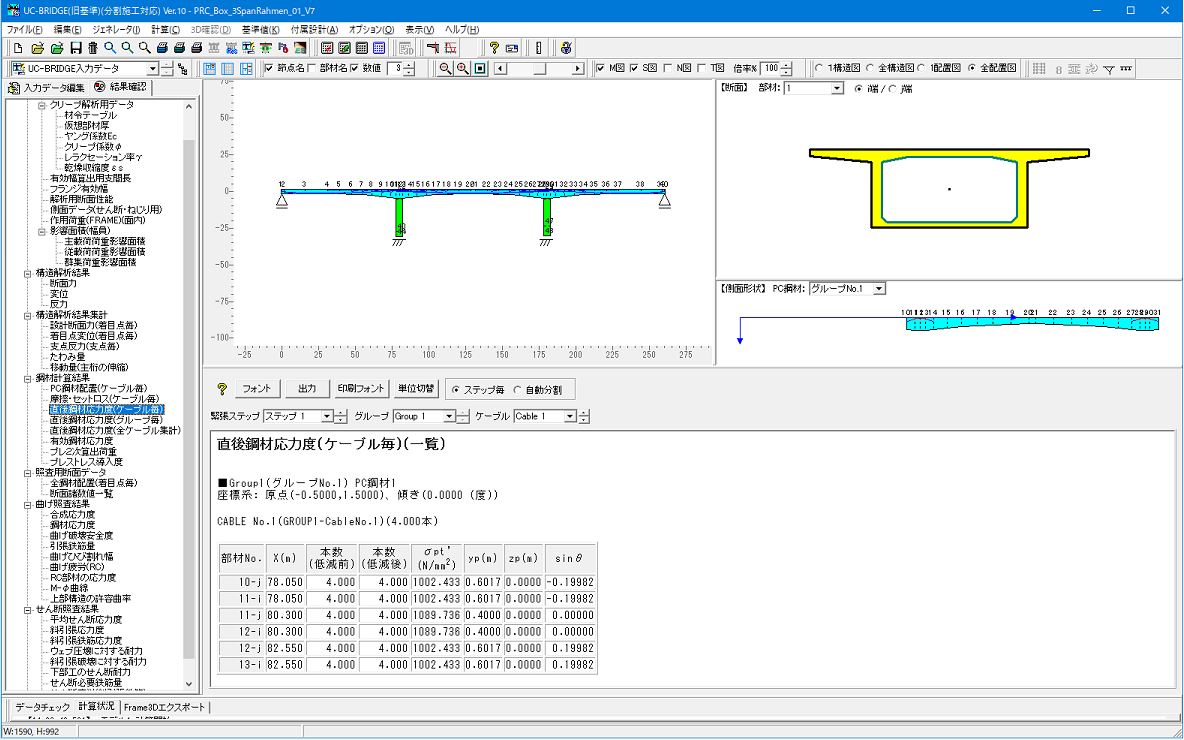Open the グループ Group 1 dropdown
The height and width of the screenshot is (740, 1184).
coord(449,416)
